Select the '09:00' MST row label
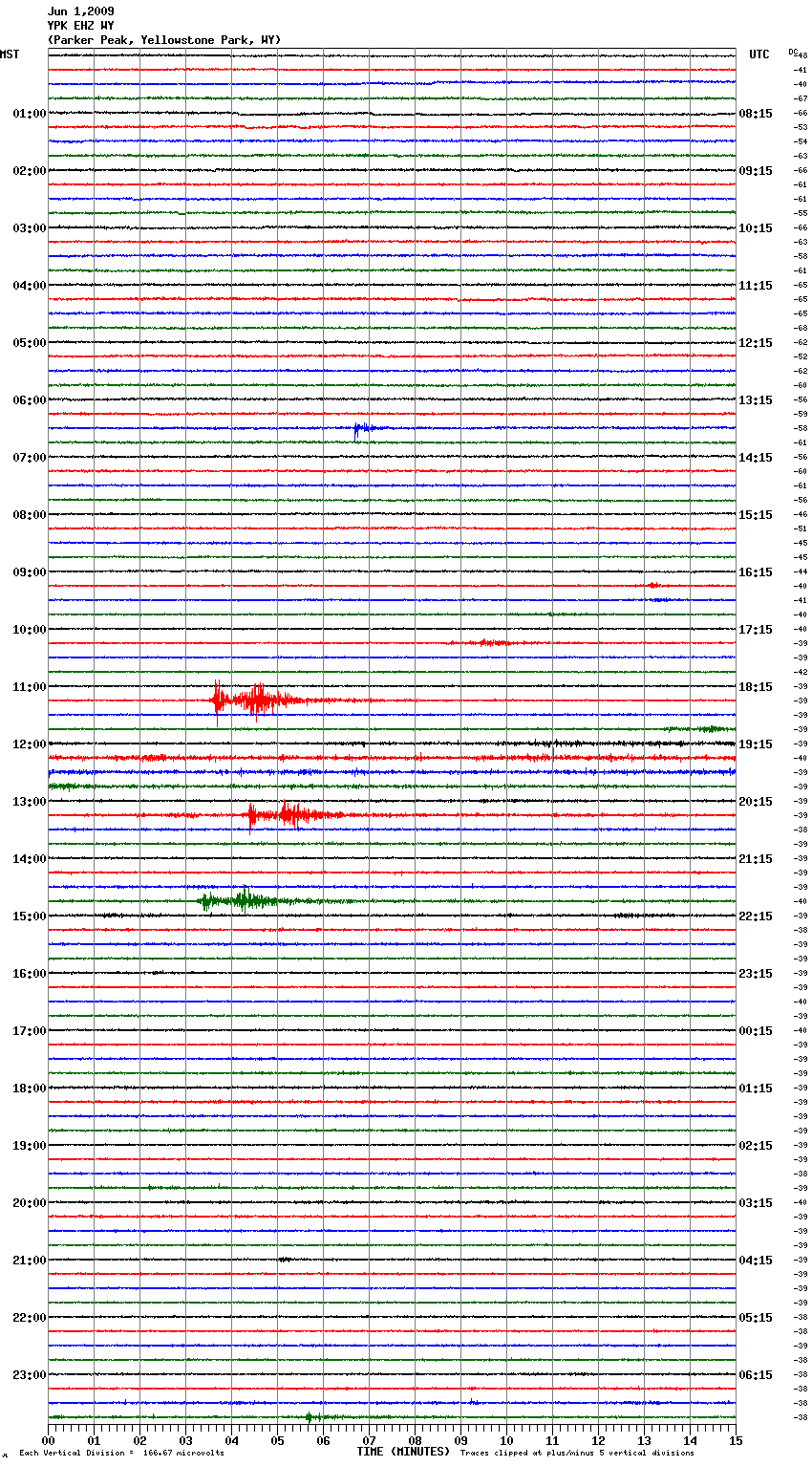 click(30, 572)
